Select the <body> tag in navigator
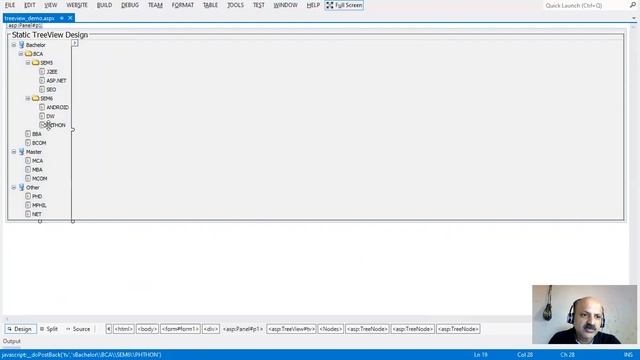 pos(147,329)
